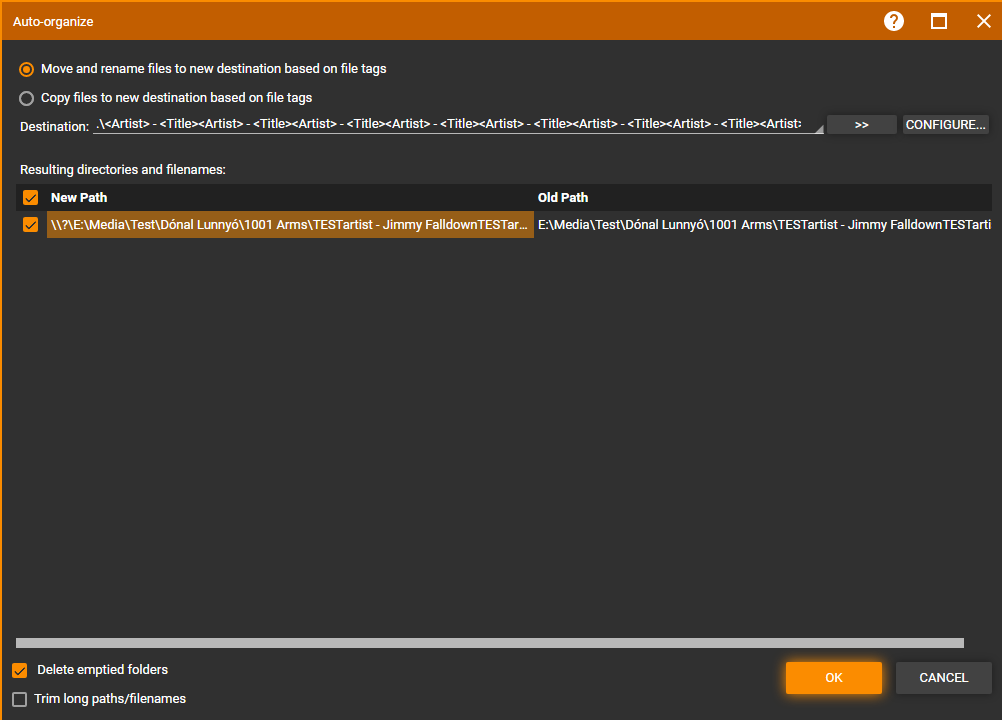The width and height of the screenshot is (1002, 720).
Task: Select the highlighted New Path cell
Action: coord(290,225)
